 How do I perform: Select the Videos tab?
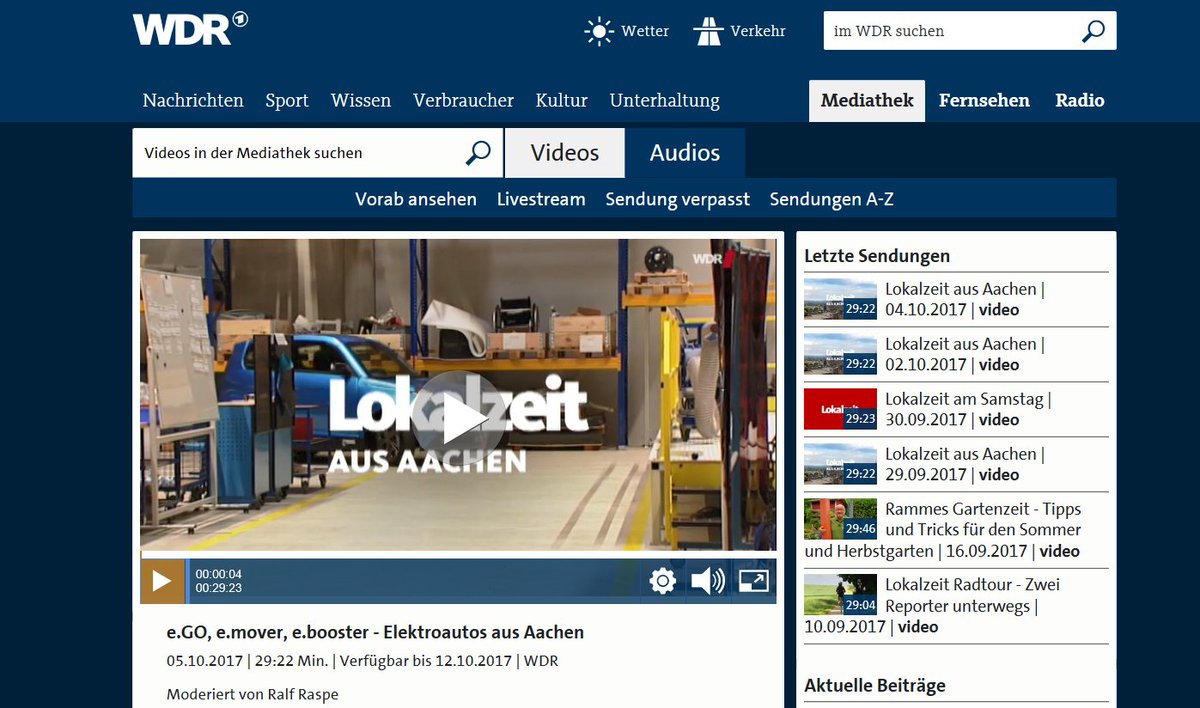[565, 153]
